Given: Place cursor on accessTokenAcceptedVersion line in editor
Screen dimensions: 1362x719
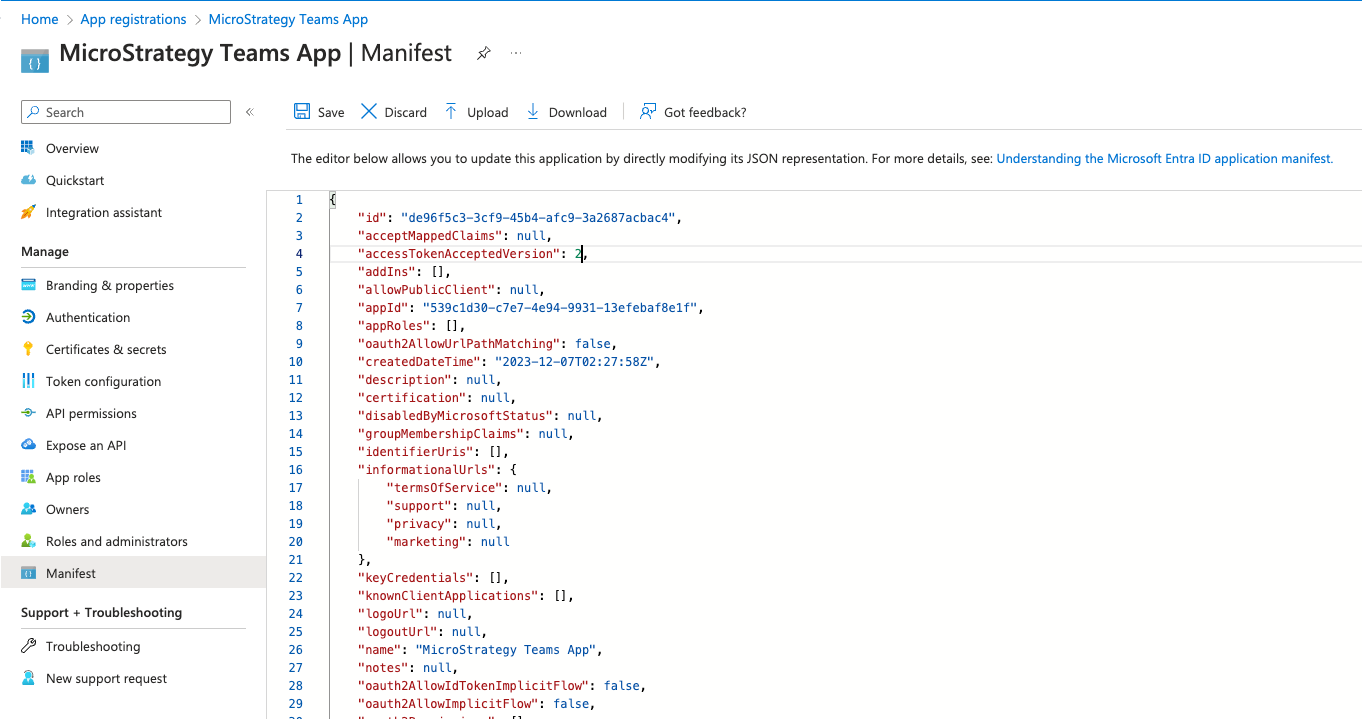Looking at the screenshot, I should coord(460,254).
